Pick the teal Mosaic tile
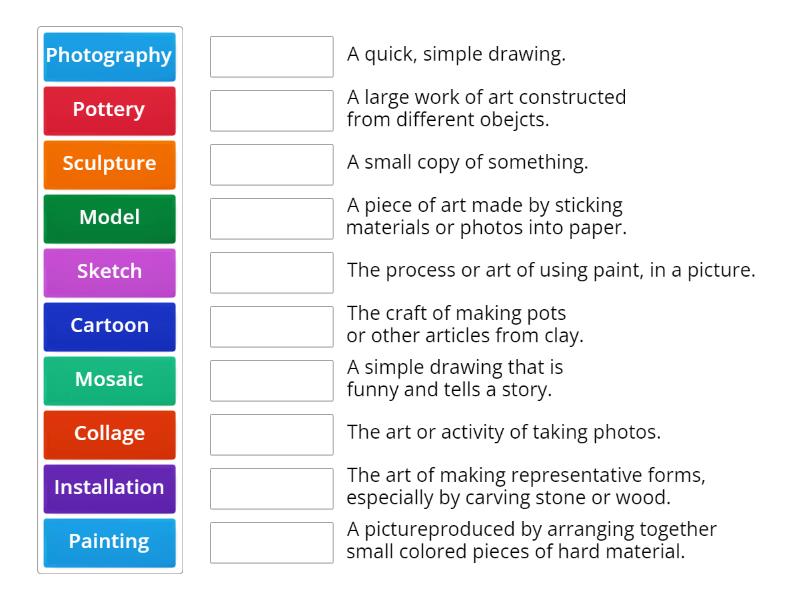The width and height of the screenshot is (800, 600). click(110, 381)
